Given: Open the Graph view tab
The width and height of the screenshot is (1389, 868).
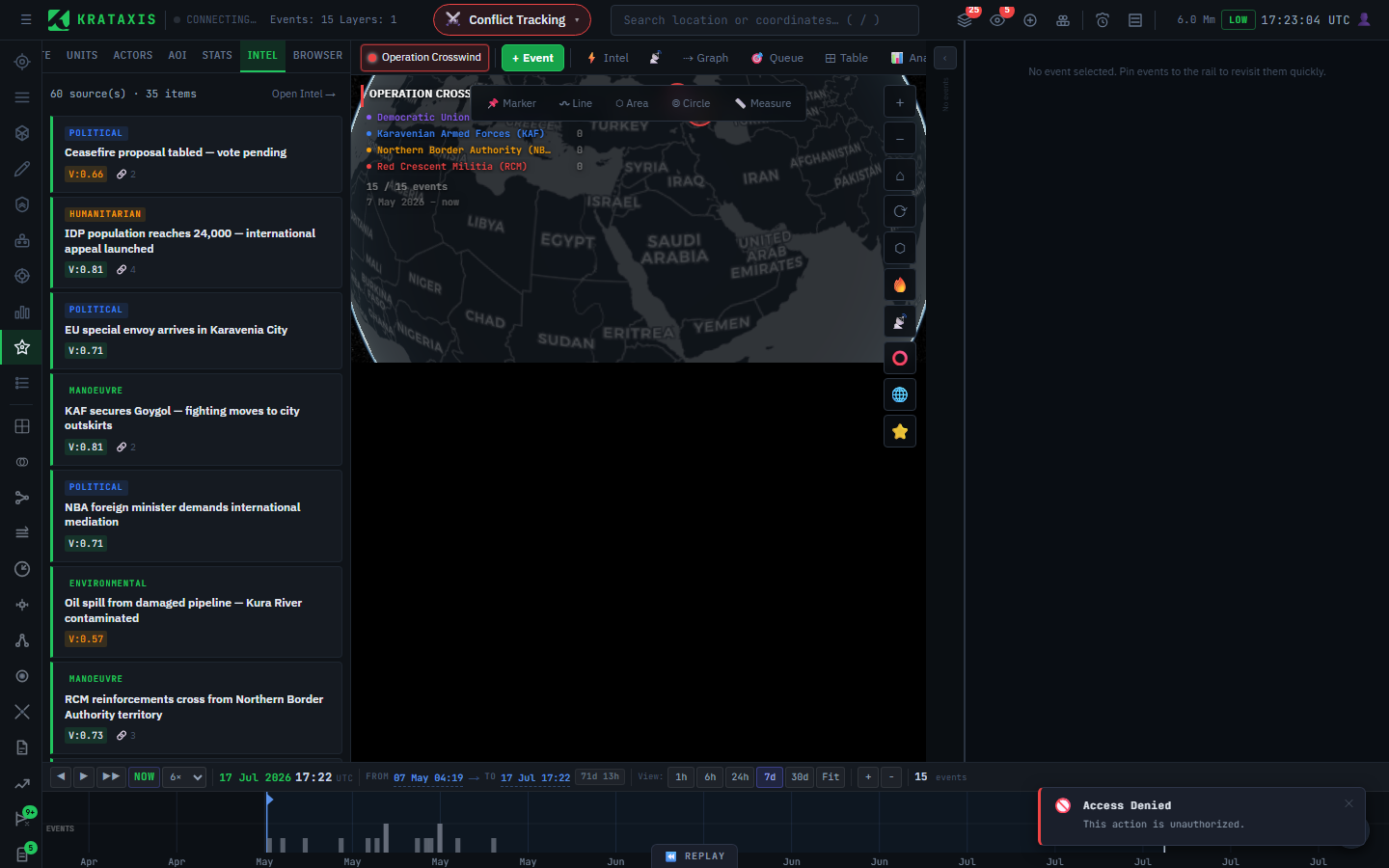Looking at the screenshot, I should (705, 58).
